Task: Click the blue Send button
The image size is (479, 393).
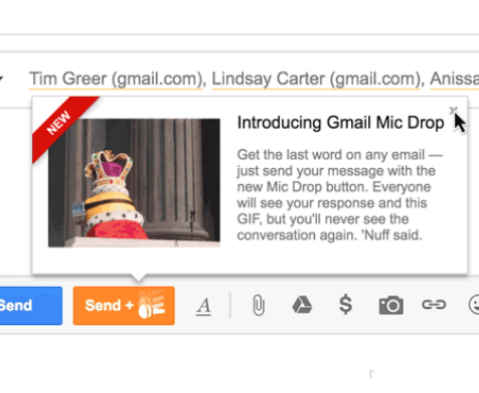Action: tap(31, 305)
